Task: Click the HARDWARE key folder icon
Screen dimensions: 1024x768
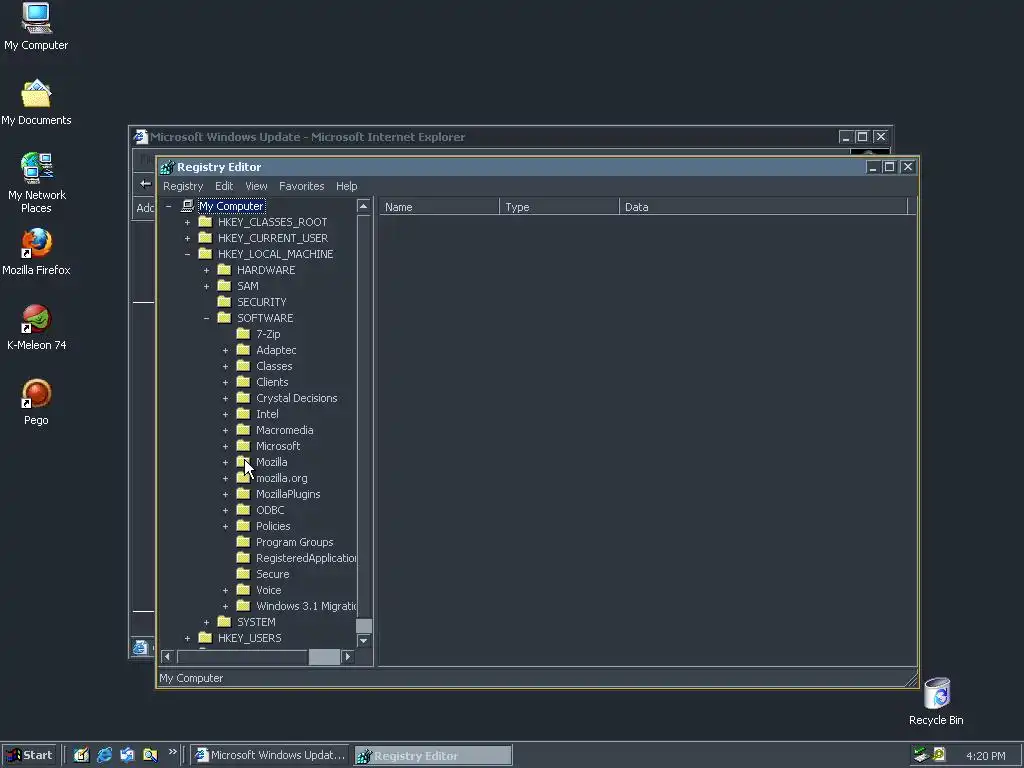Action: tap(224, 270)
